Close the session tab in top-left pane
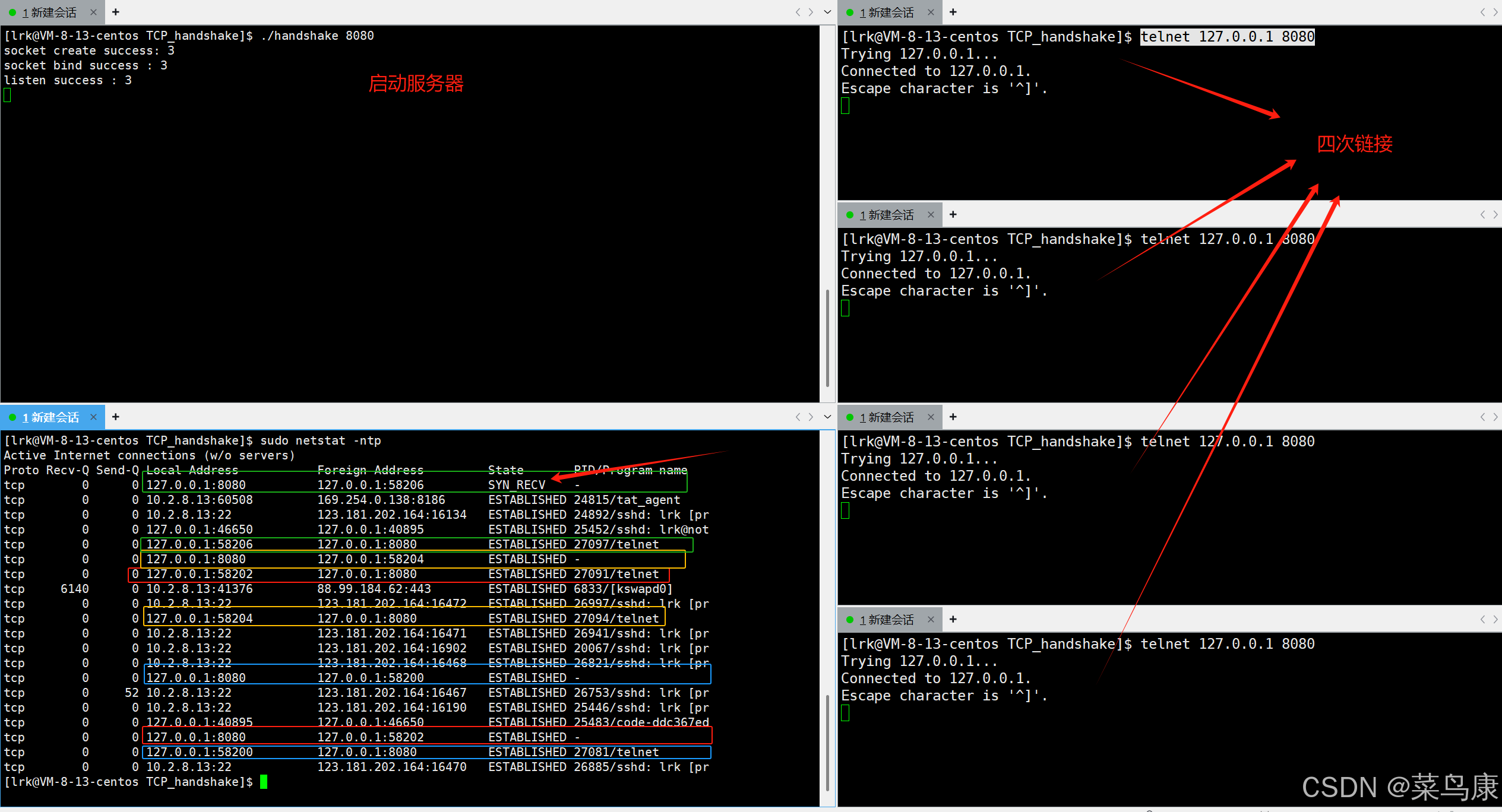The image size is (1502, 812). click(x=93, y=12)
